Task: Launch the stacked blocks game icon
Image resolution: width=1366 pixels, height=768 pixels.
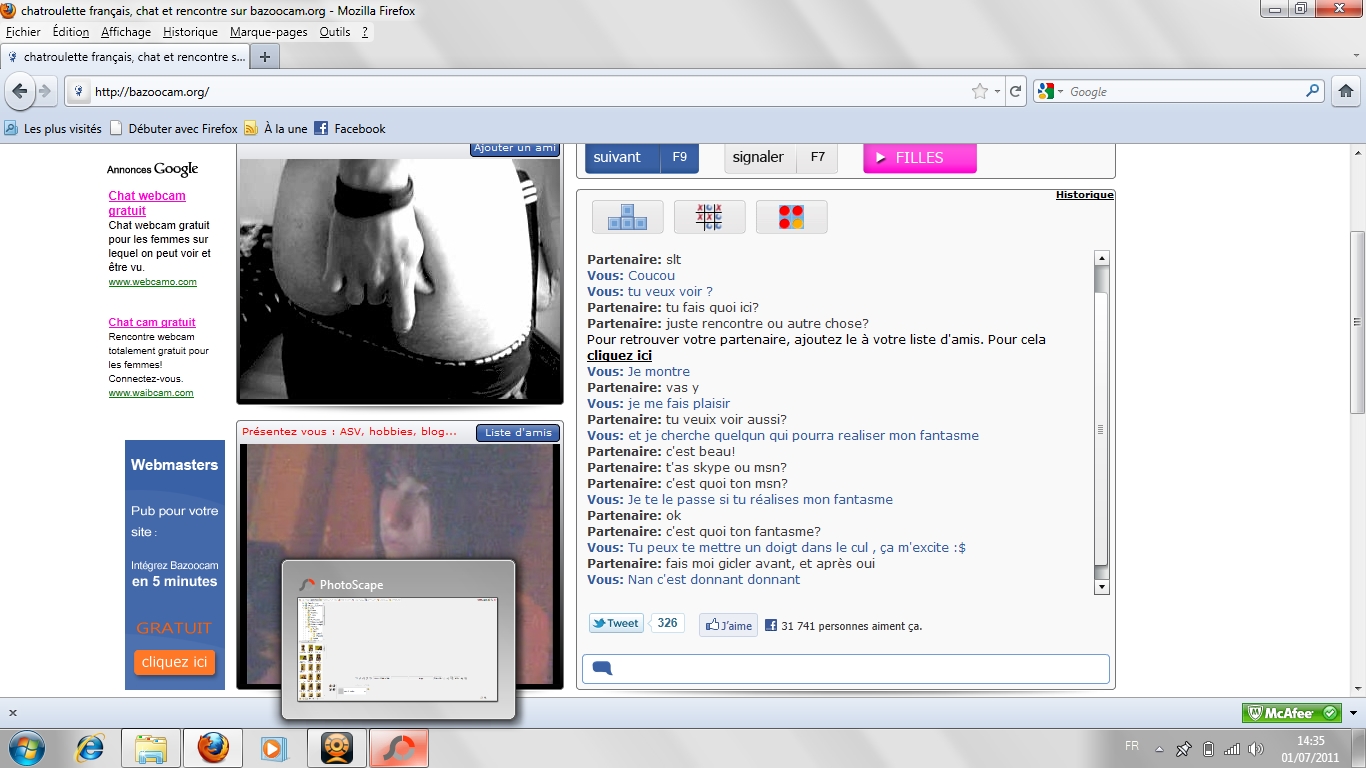Action: point(627,217)
